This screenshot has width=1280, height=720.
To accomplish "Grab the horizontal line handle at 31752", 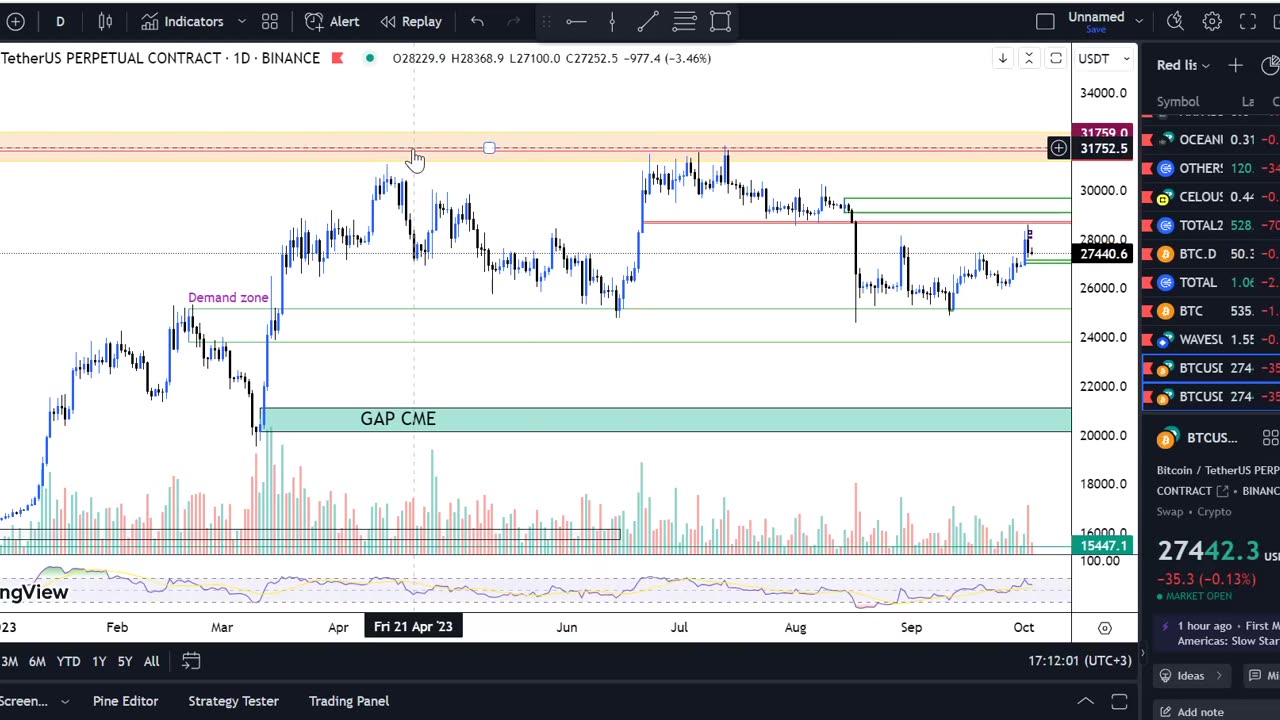I will [x=489, y=148].
